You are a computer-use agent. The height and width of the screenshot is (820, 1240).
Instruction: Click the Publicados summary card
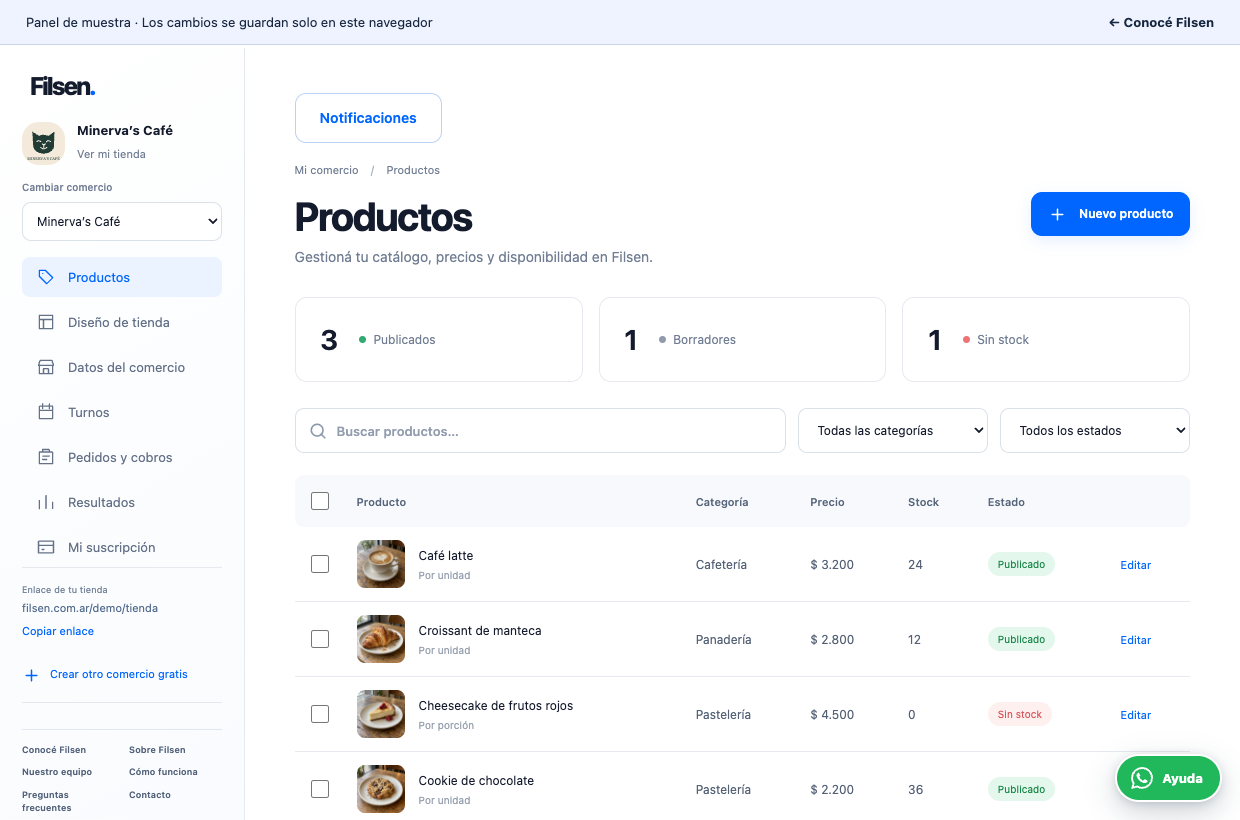[438, 339]
